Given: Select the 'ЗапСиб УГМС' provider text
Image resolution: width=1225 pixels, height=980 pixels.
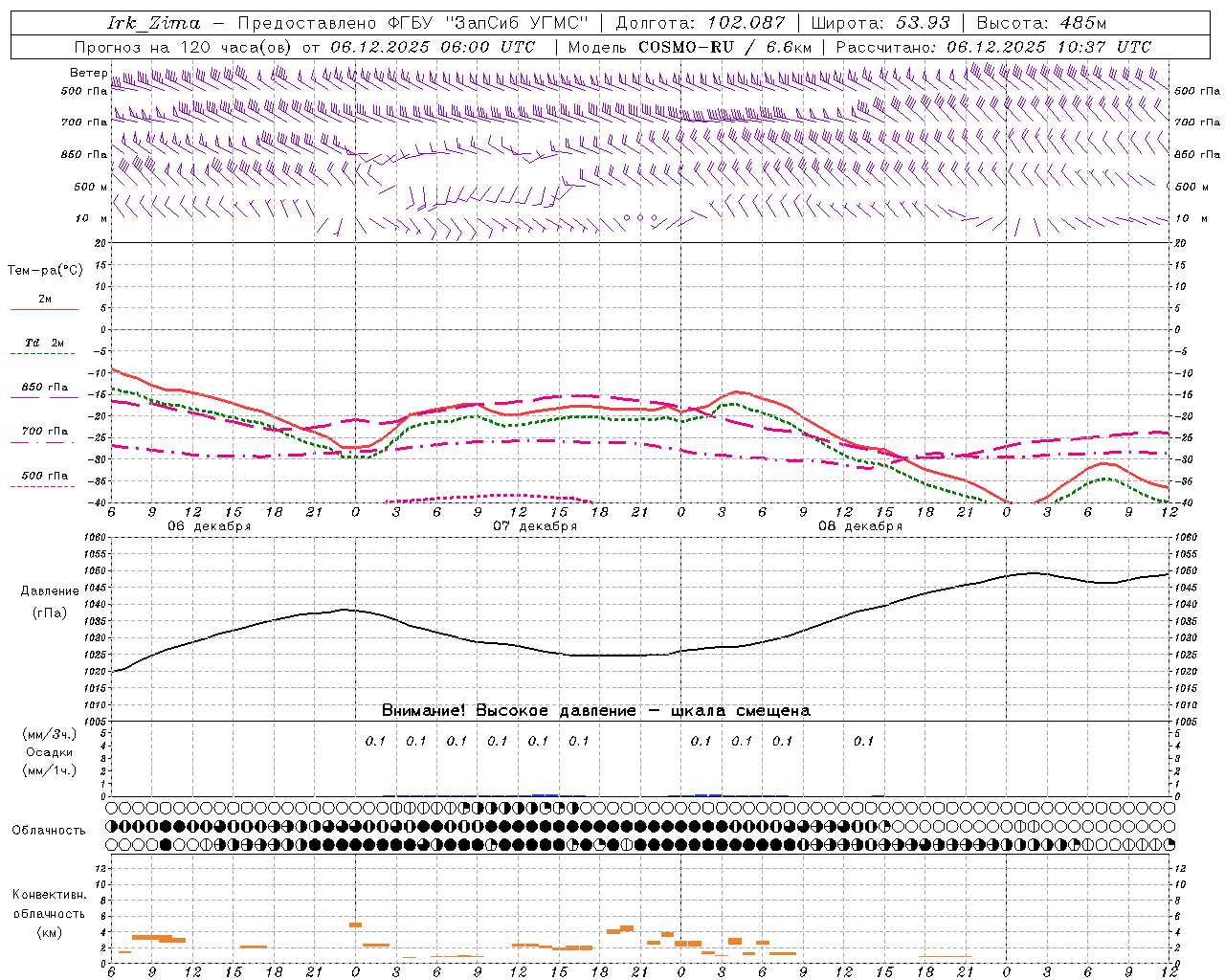Looking at the screenshot, I should pyautogui.click(x=517, y=23).
